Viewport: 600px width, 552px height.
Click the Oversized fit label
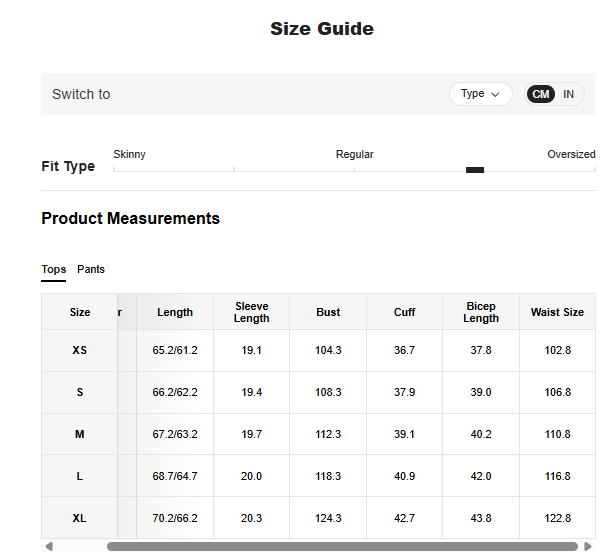pos(571,154)
